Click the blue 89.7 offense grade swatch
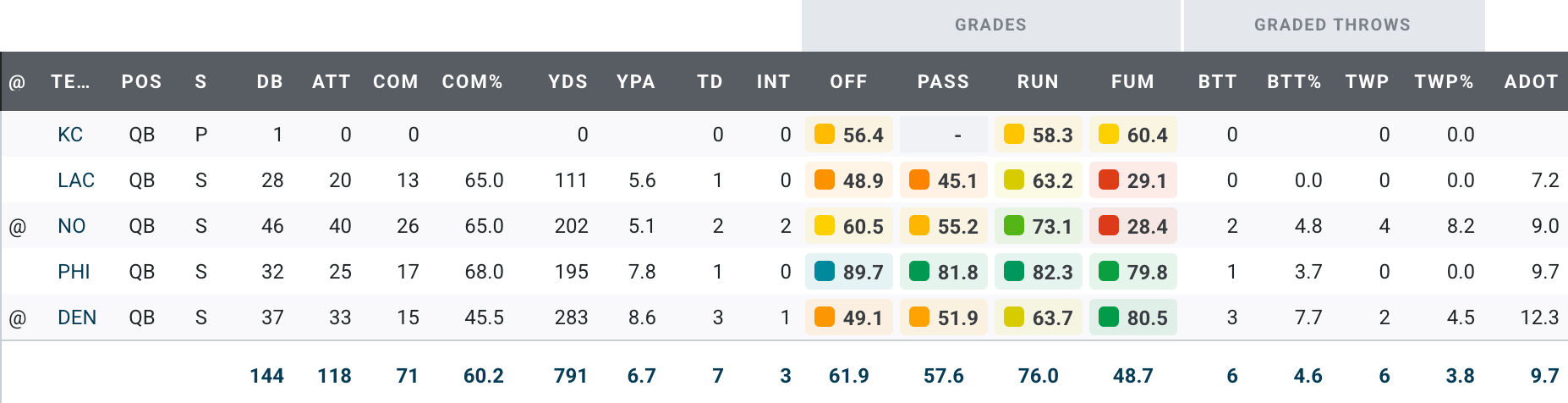This screenshot has height=403, width=1568. (825, 272)
